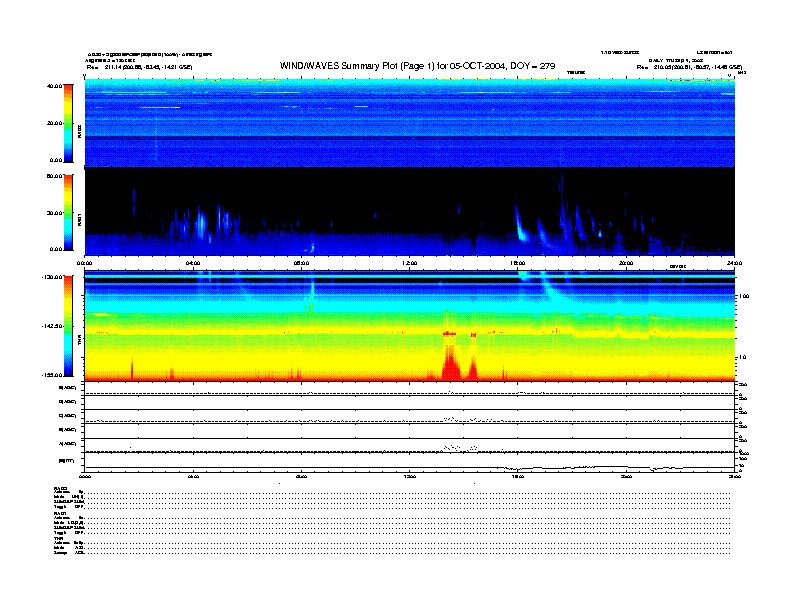
Task: Click the 24:00 end-of-day axis label
Action: click(x=733, y=263)
